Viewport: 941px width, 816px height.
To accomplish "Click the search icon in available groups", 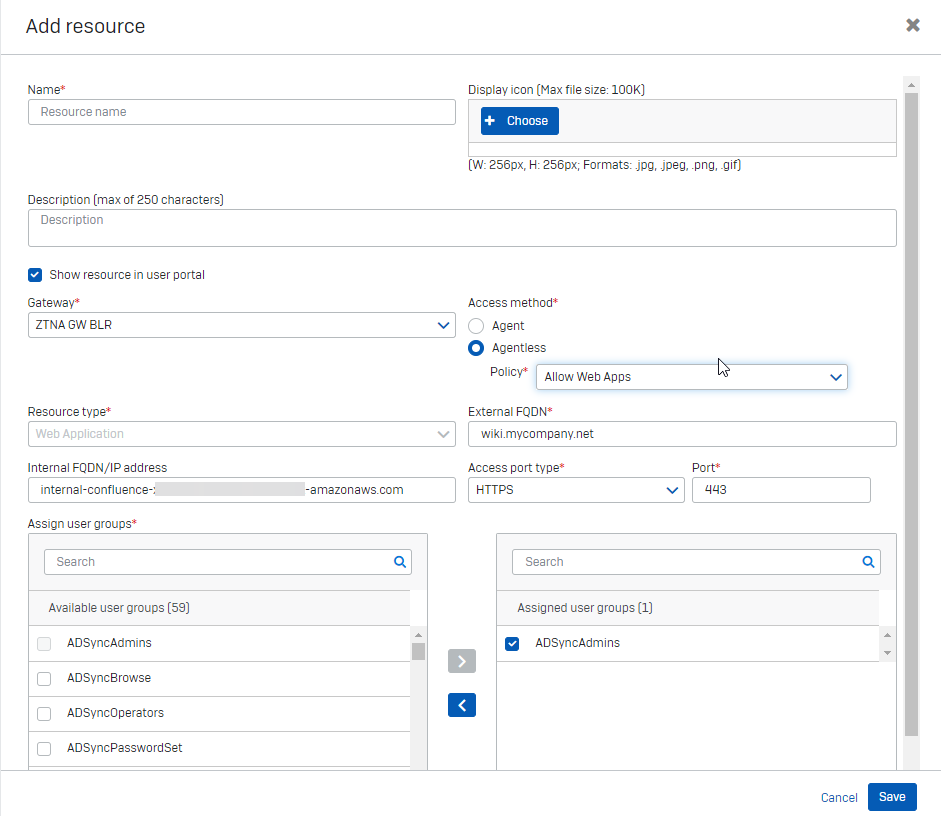I will [x=400, y=562].
